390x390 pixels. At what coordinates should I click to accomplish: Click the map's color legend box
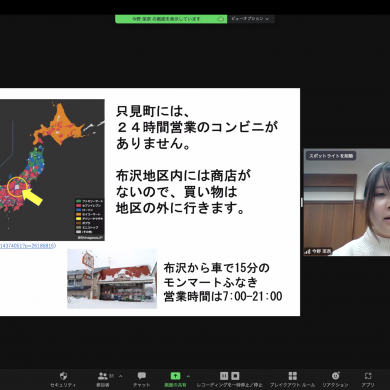[x=89, y=216]
